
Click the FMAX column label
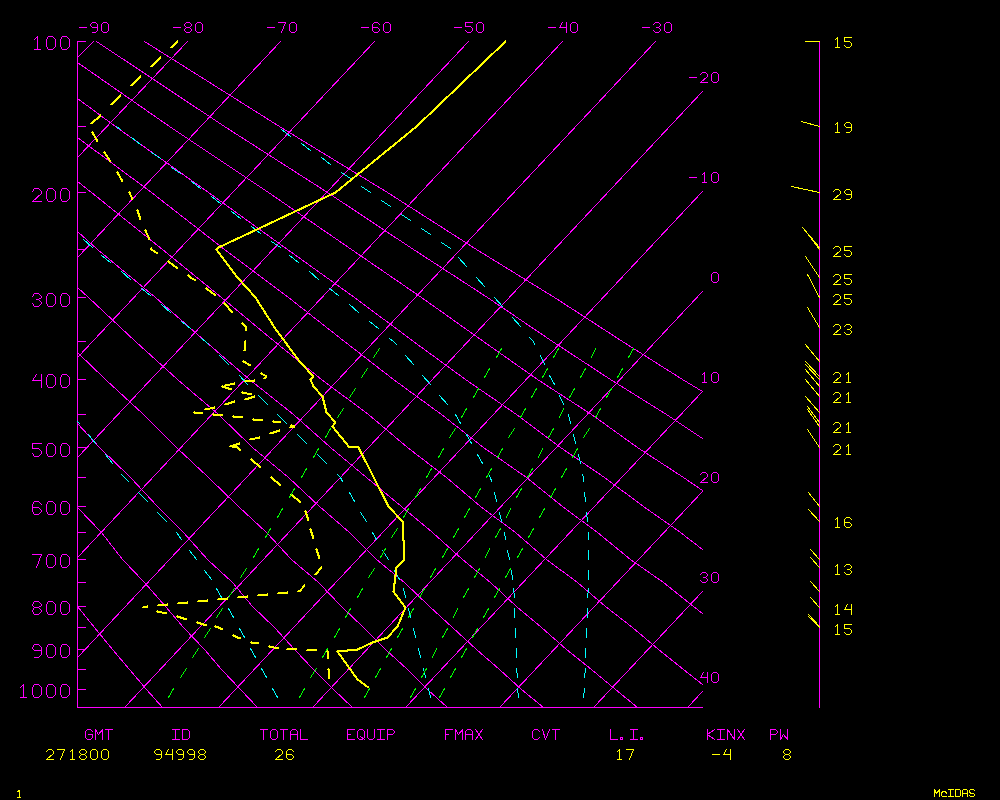[463, 735]
